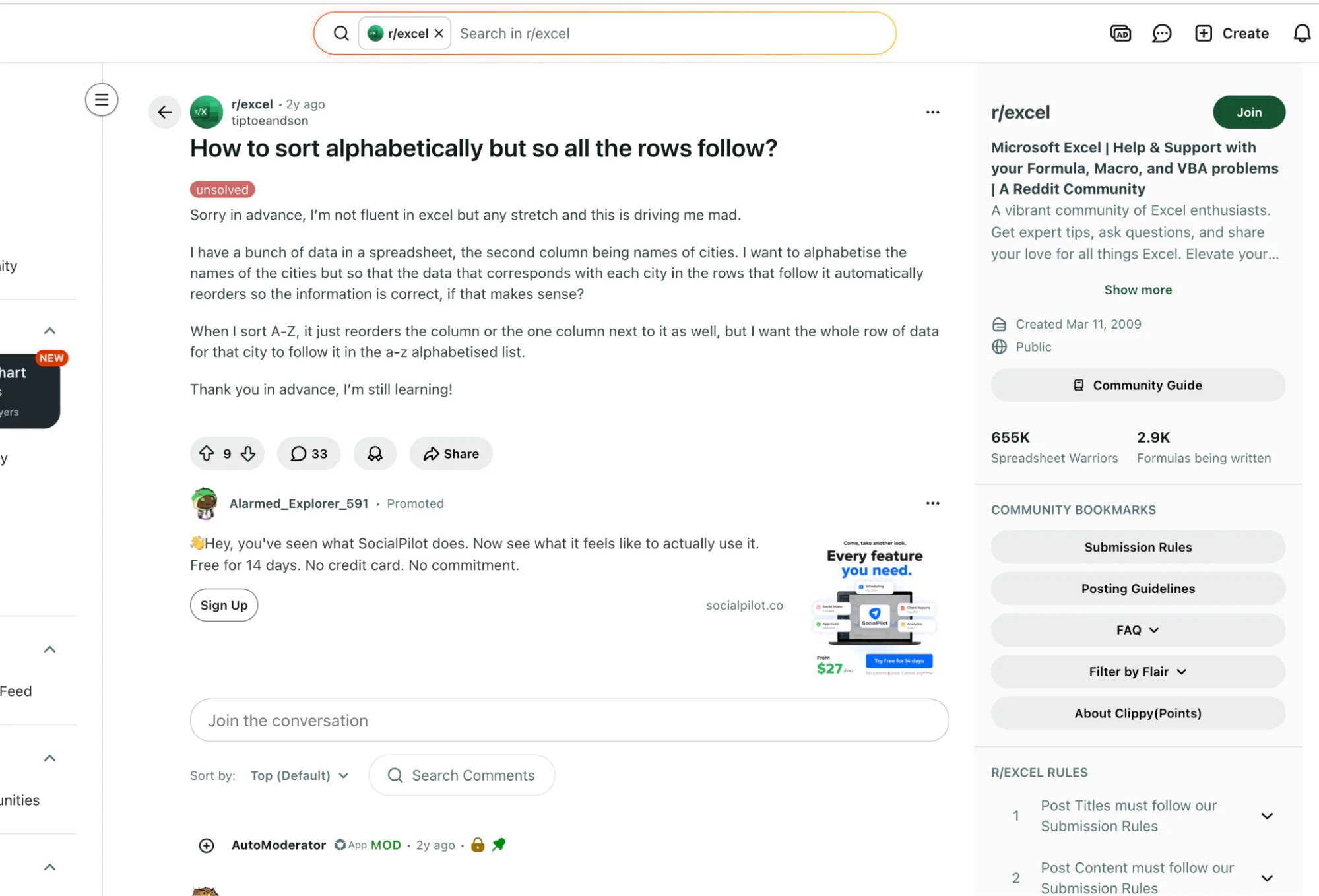This screenshot has height=896, width=1319.
Task: Focus the Join the conversation field
Action: [x=569, y=720]
